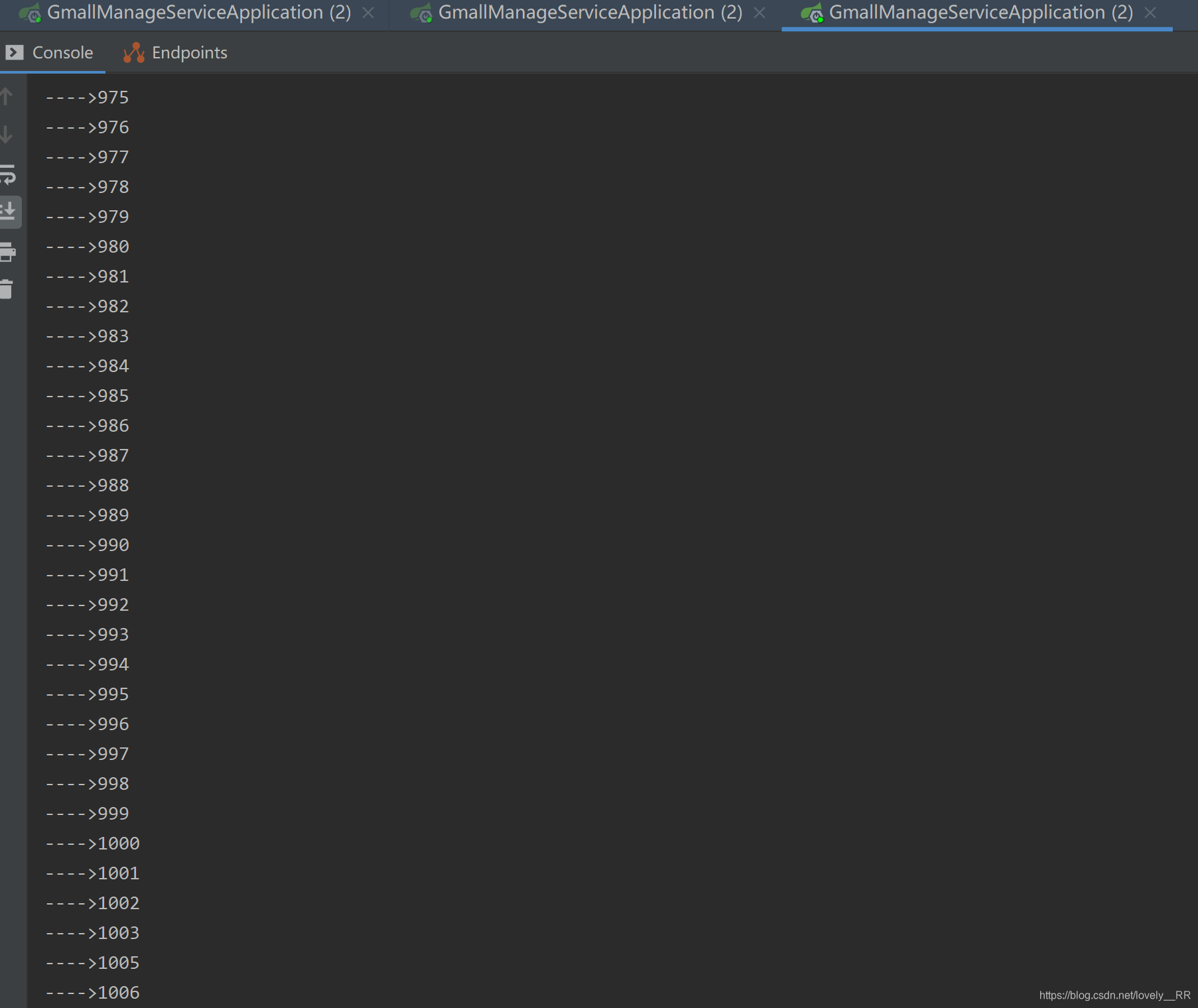Click Spring Boot icon on second run tab

click(421, 13)
